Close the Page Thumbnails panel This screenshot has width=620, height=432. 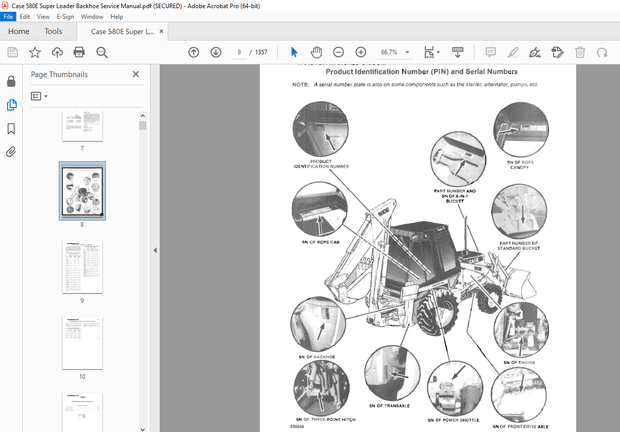(x=136, y=74)
